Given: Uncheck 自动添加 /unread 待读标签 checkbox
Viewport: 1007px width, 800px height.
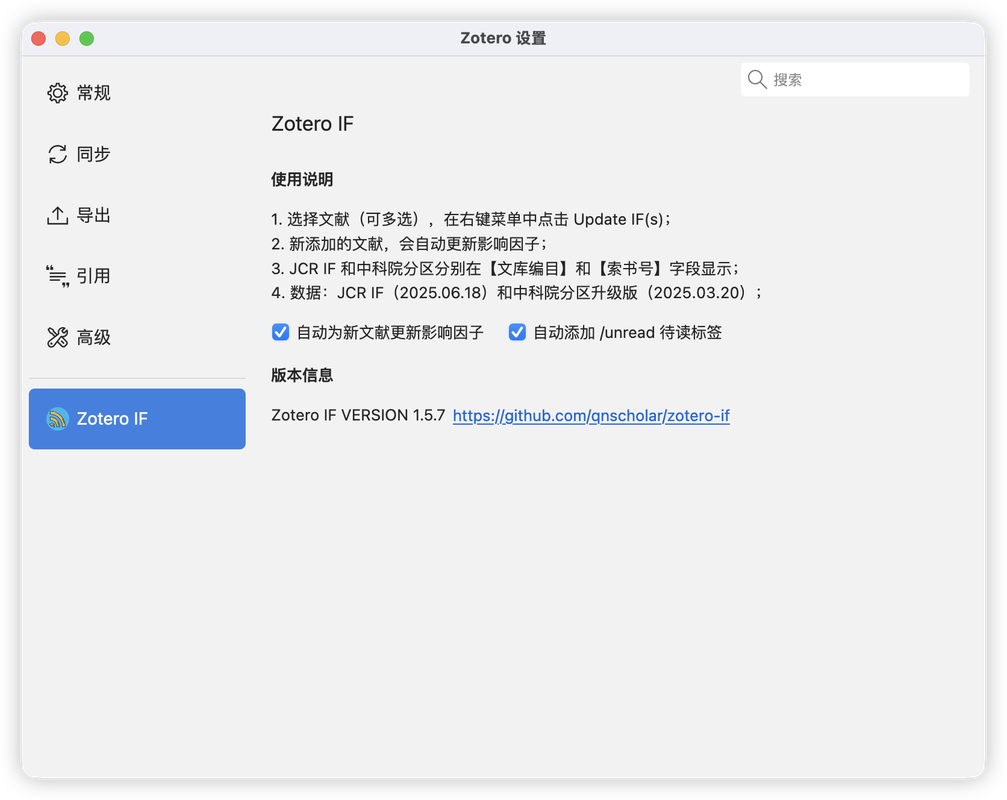Looking at the screenshot, I should click(517, 332).
